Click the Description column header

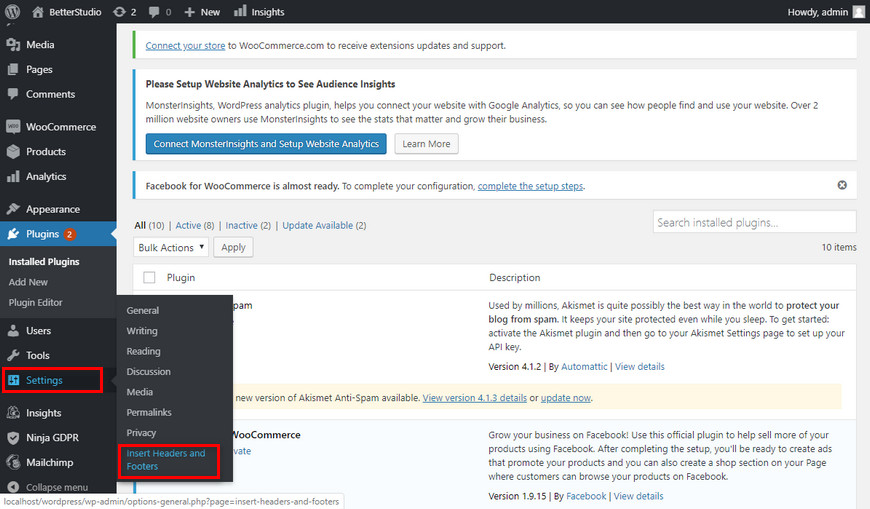[x=514, y=278]
